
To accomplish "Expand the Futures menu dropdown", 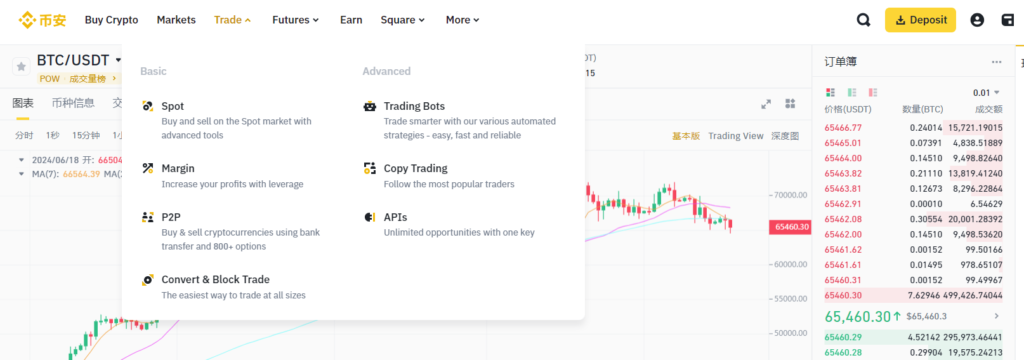I will (295, 20).
